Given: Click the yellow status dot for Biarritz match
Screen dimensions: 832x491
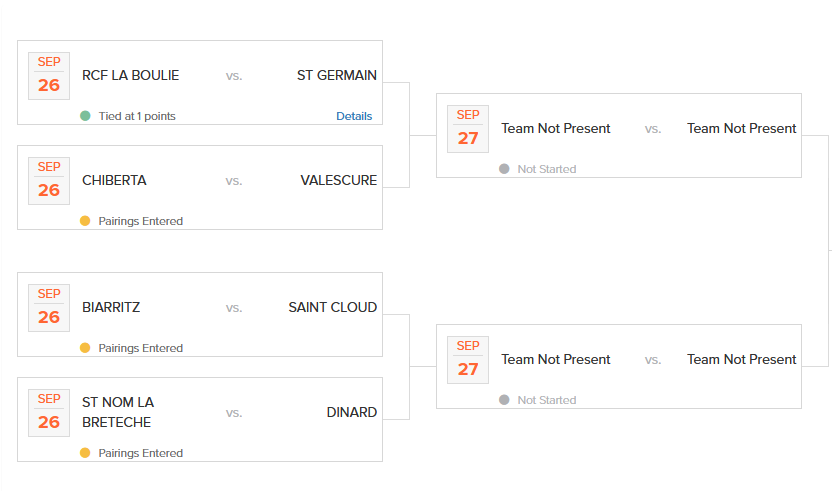Looking at the screenshot, I should 85,348.
